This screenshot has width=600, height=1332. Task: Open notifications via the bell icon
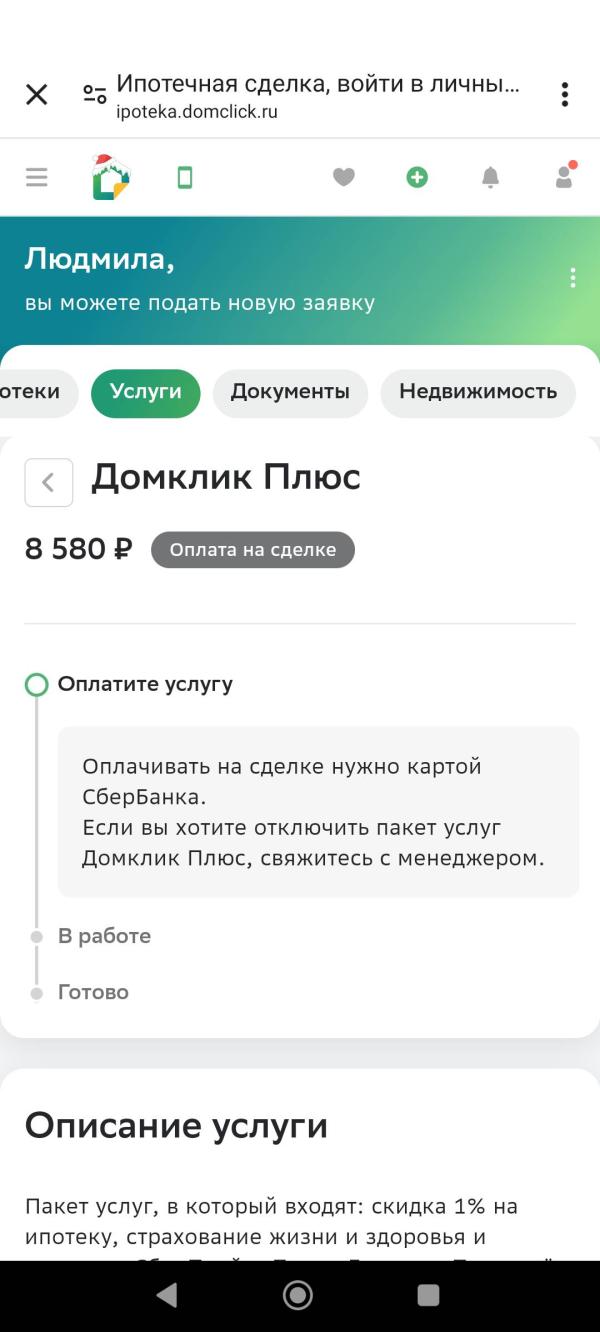pos(491,176)
